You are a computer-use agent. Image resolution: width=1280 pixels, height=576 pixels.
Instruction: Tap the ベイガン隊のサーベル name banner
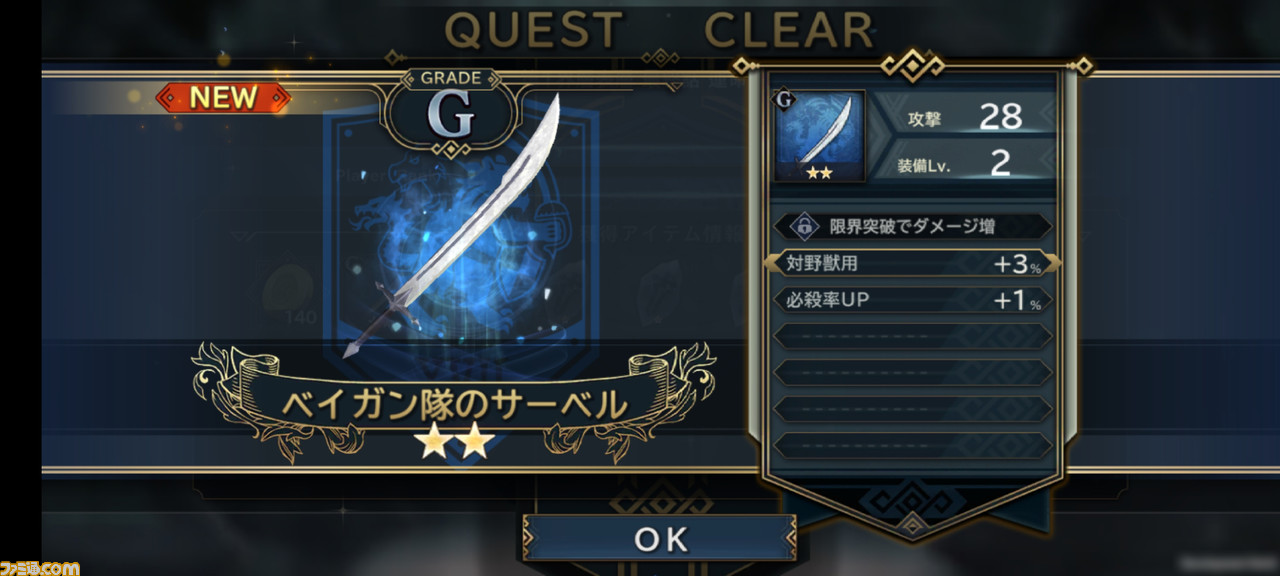tap(454, 403)
